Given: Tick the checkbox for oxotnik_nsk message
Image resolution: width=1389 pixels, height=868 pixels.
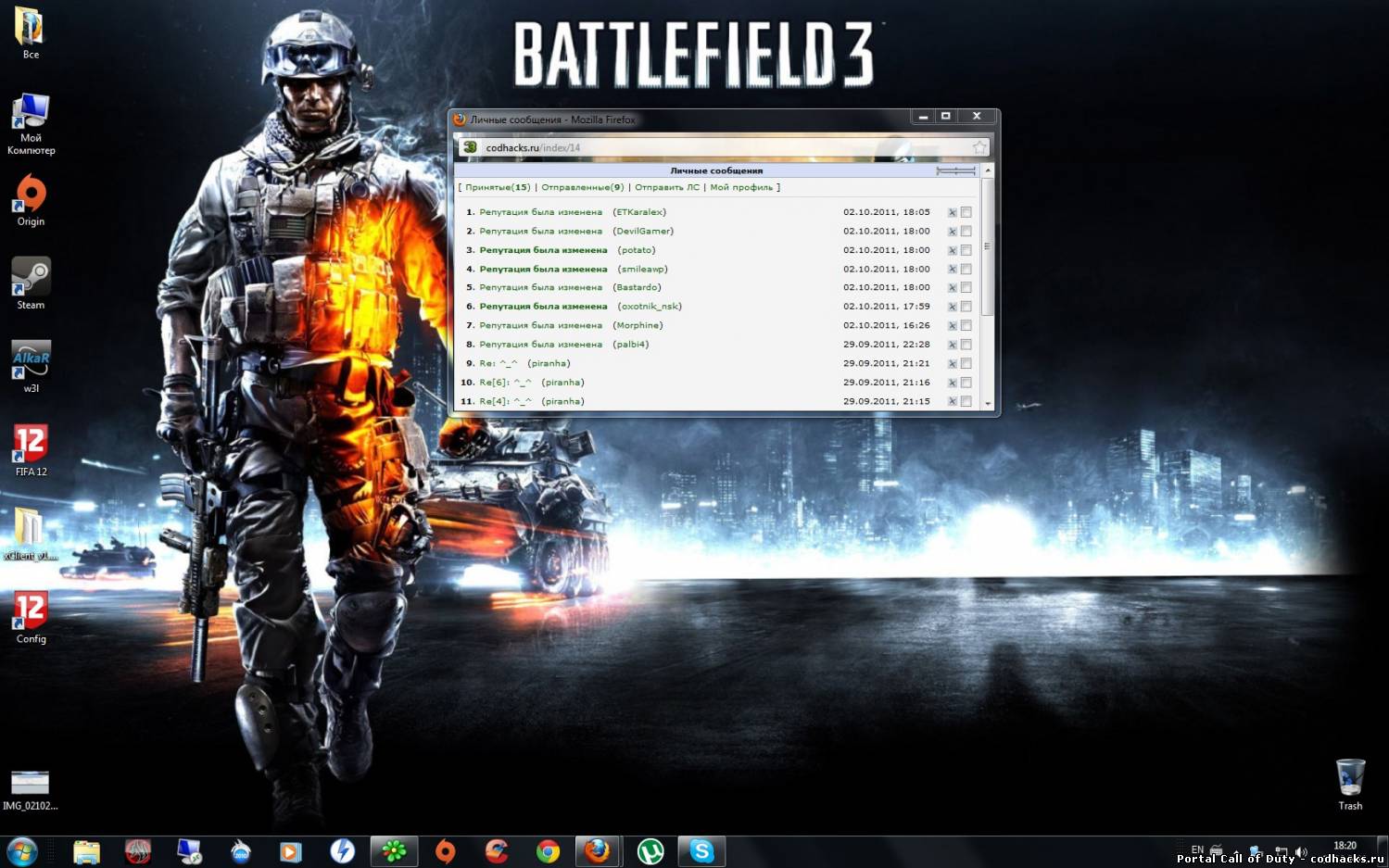Looking at the screenshot, I should (966, 307).
